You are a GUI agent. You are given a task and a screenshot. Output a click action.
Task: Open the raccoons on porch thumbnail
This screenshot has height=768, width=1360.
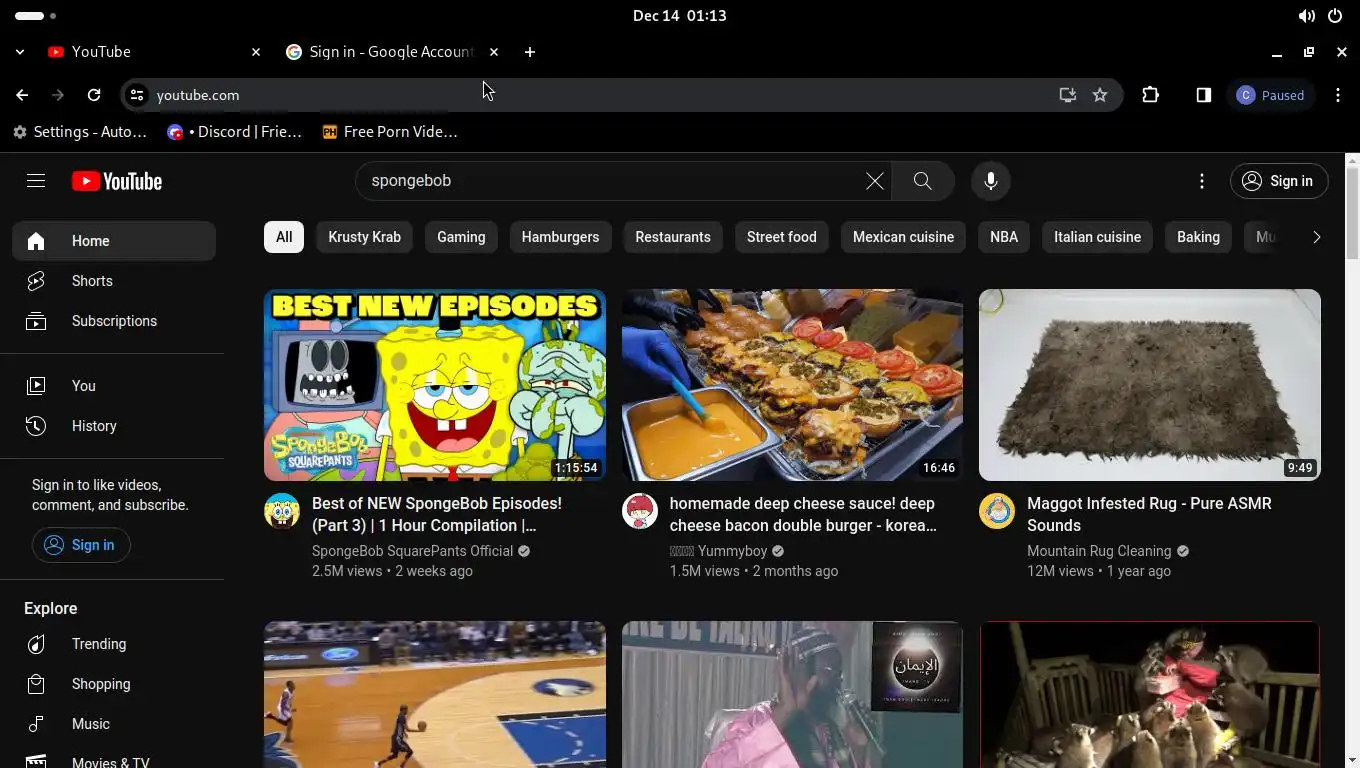(1150, 695)
